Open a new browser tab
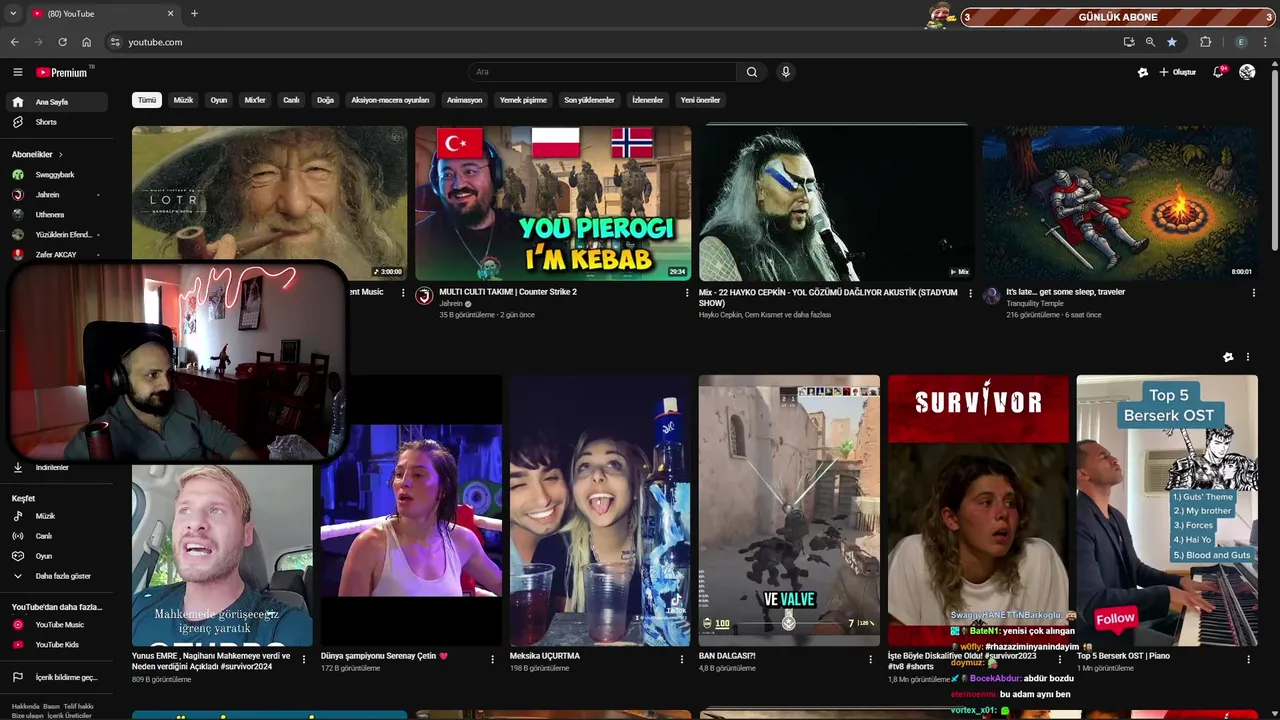 [194, 14]
